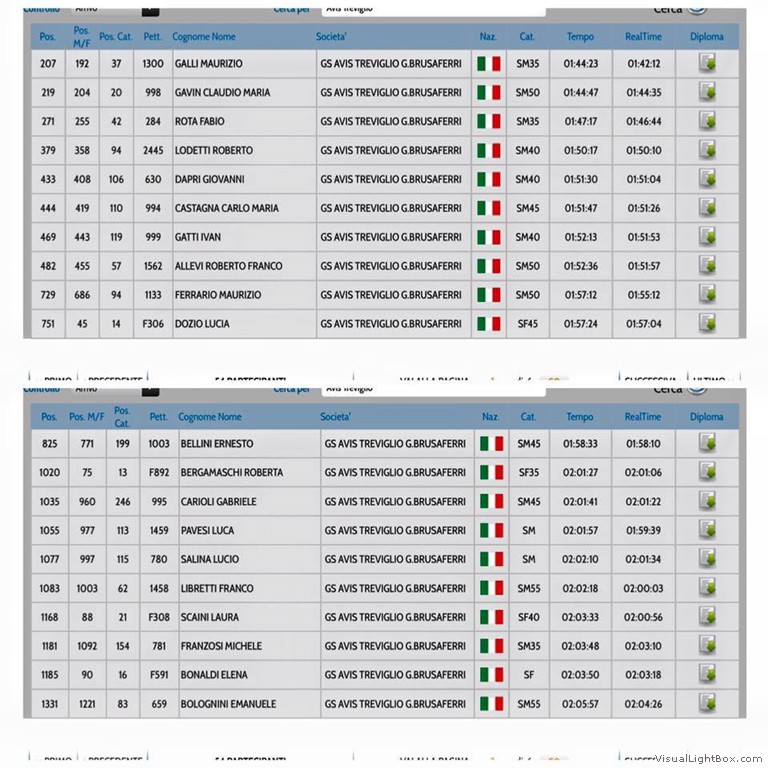The height and width of the screenshot is (768, 768).
Task: Select name cell CASTAGNA CARLO MARIA
Action: [244, 208]
